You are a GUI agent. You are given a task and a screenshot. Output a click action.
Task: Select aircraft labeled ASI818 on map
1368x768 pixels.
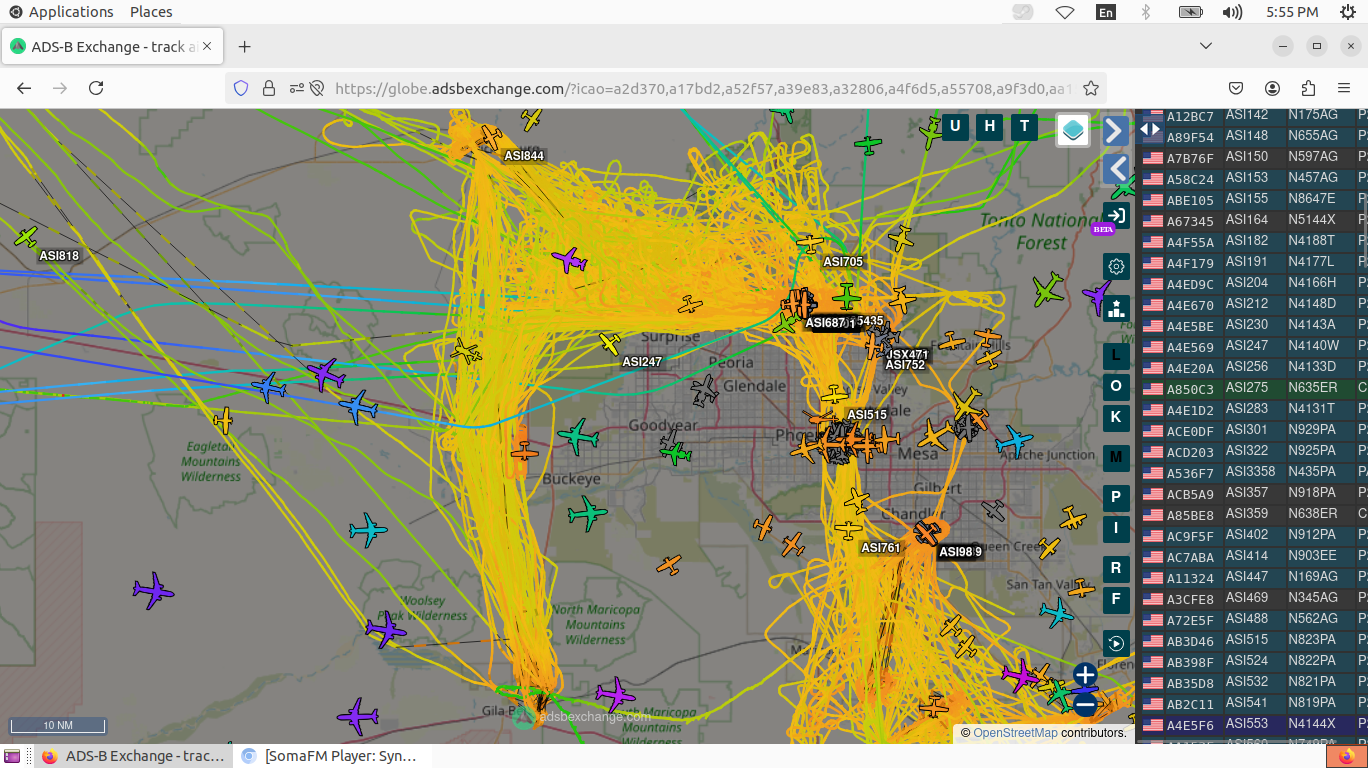click(26, 237)
